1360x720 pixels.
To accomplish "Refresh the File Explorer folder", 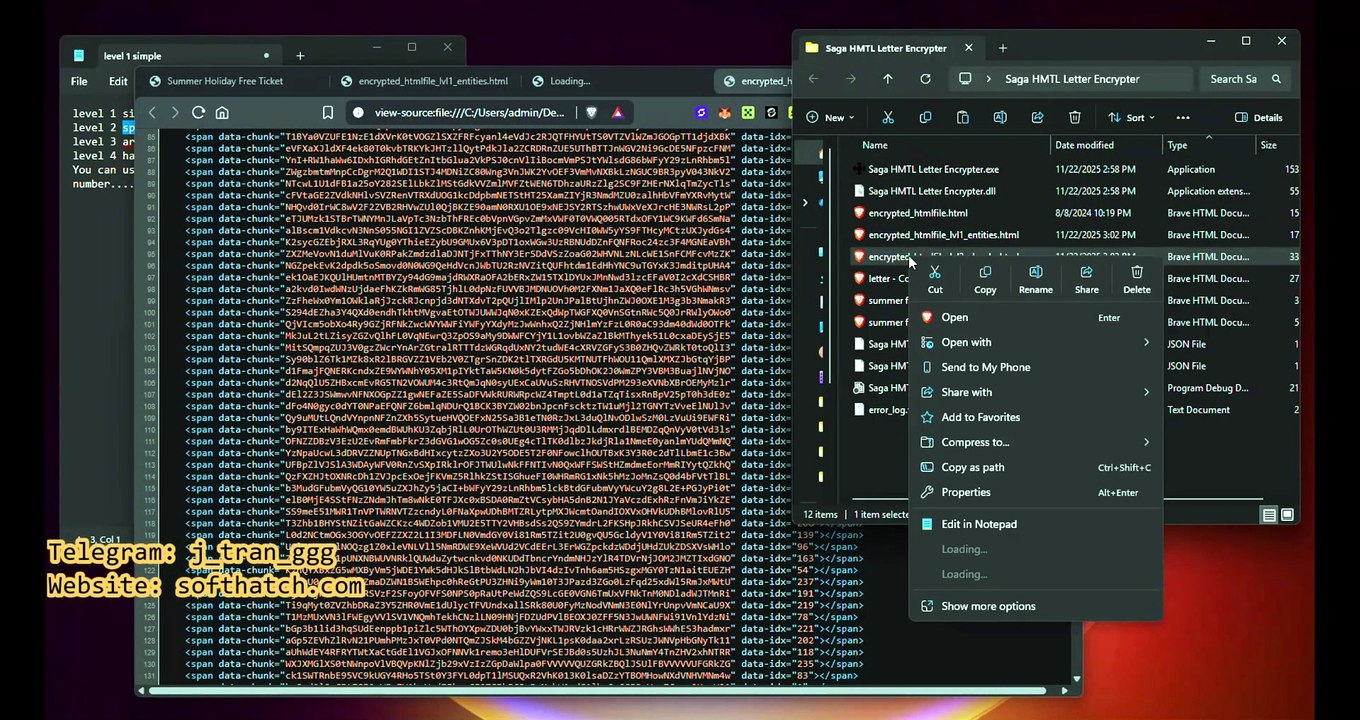I will [x=925, y=79].
